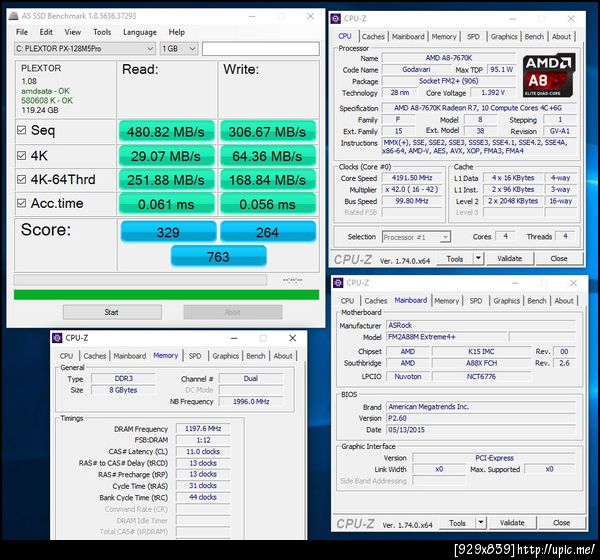
Task: Switch to Bench tab in the CPU window
Action: pyautogui.click(x=534, y=37)
